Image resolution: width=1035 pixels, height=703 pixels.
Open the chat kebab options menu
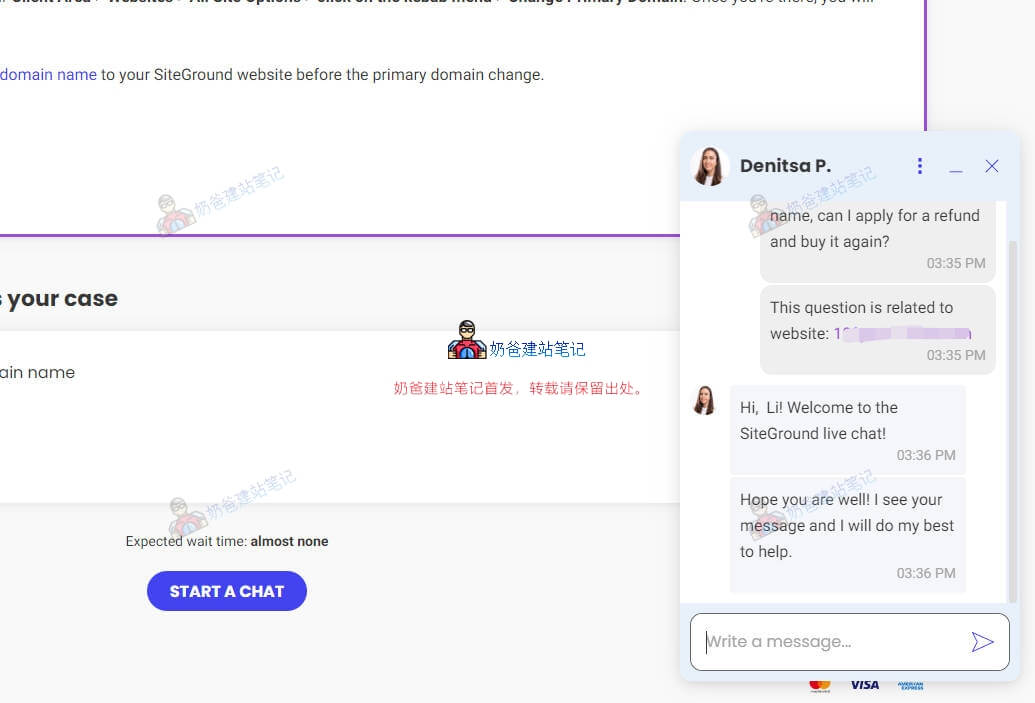pos(920,166)
